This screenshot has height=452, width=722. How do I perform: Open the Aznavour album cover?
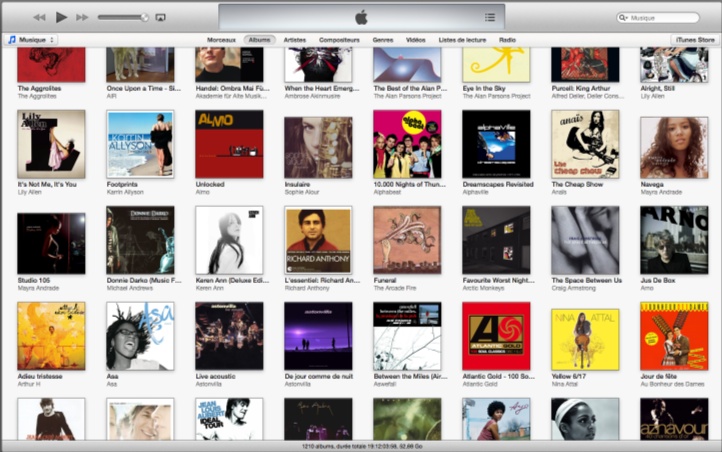674,419
